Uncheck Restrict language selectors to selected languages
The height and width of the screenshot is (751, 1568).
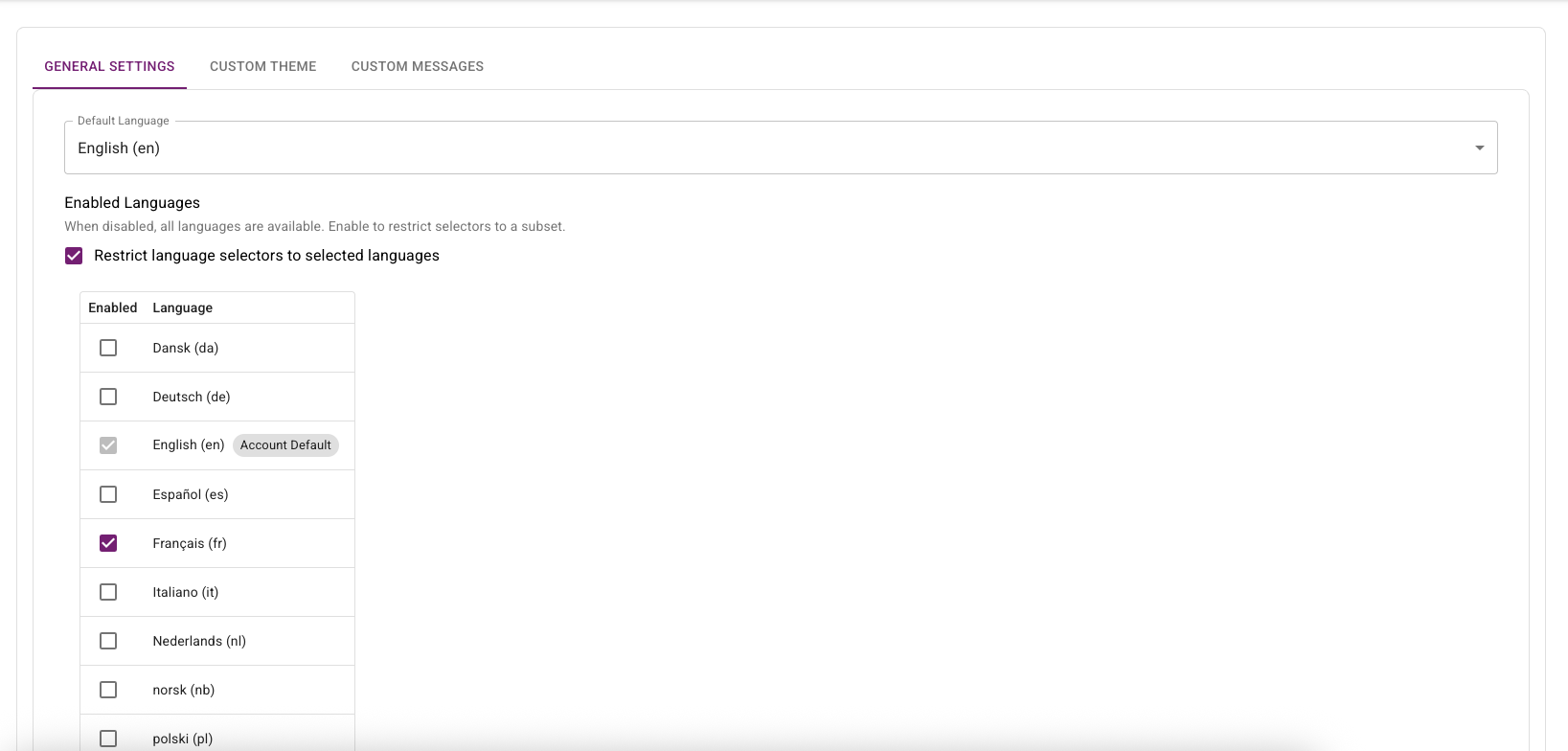pyautogui.click(x=74, y=256)
